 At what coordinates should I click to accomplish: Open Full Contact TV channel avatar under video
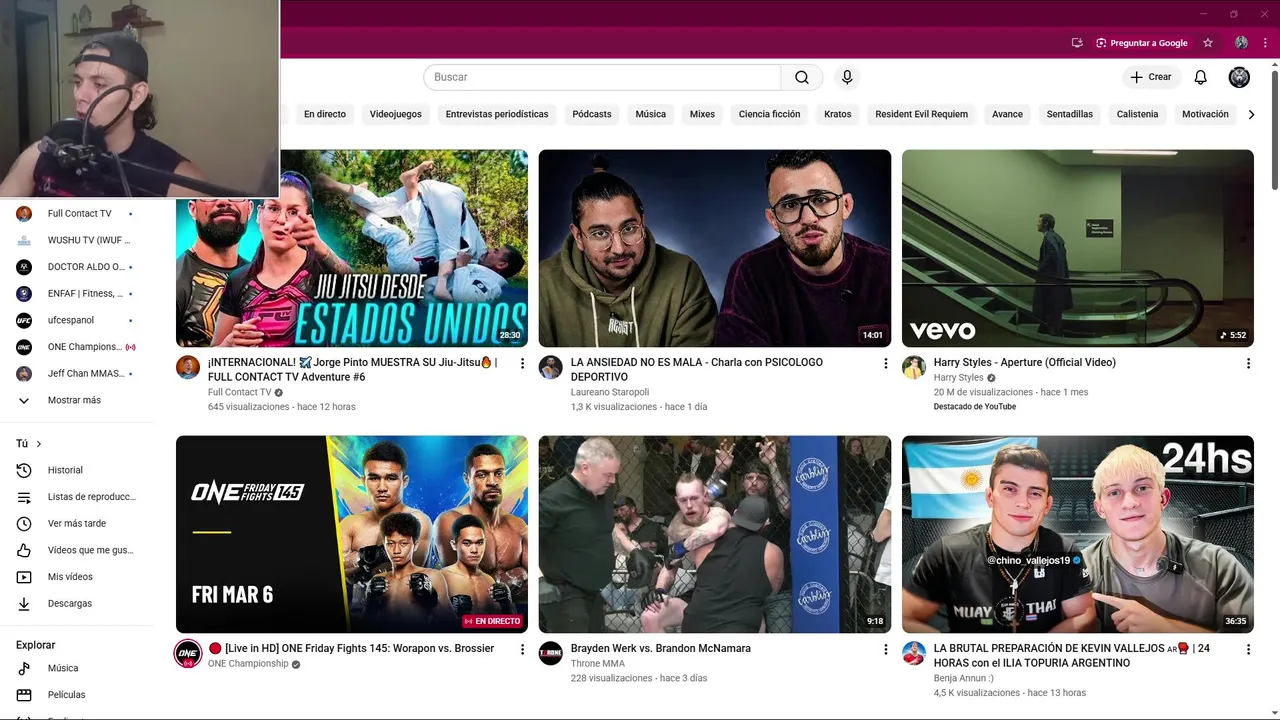tap(188, 367)
